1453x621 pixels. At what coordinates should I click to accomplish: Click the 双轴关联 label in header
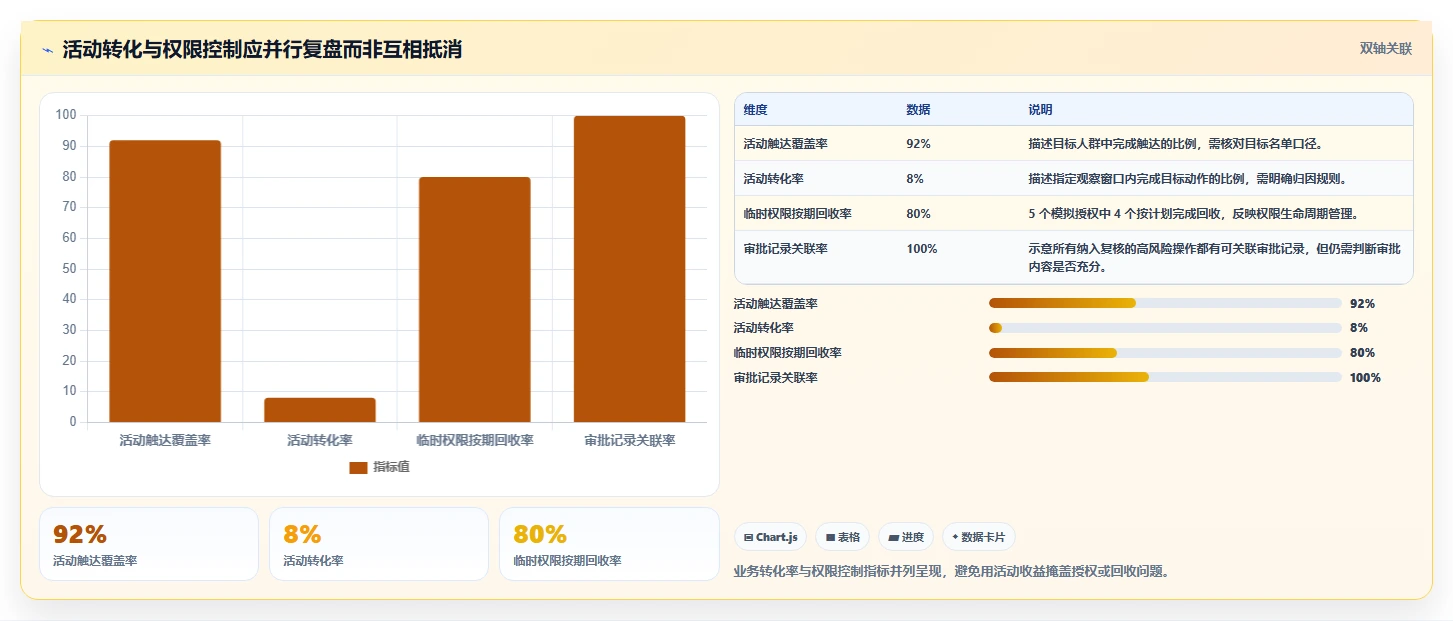(x=1385, y=49)
